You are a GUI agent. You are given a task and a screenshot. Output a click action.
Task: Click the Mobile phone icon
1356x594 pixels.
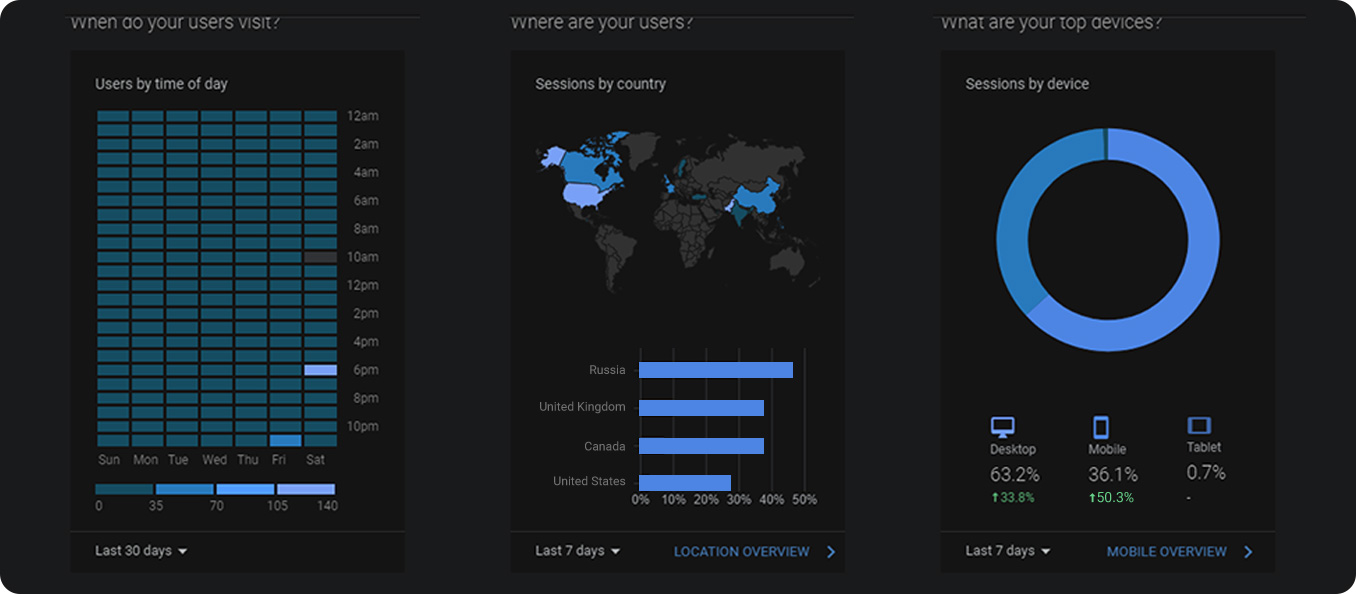pyautogui.click(x=1101, y=427)
